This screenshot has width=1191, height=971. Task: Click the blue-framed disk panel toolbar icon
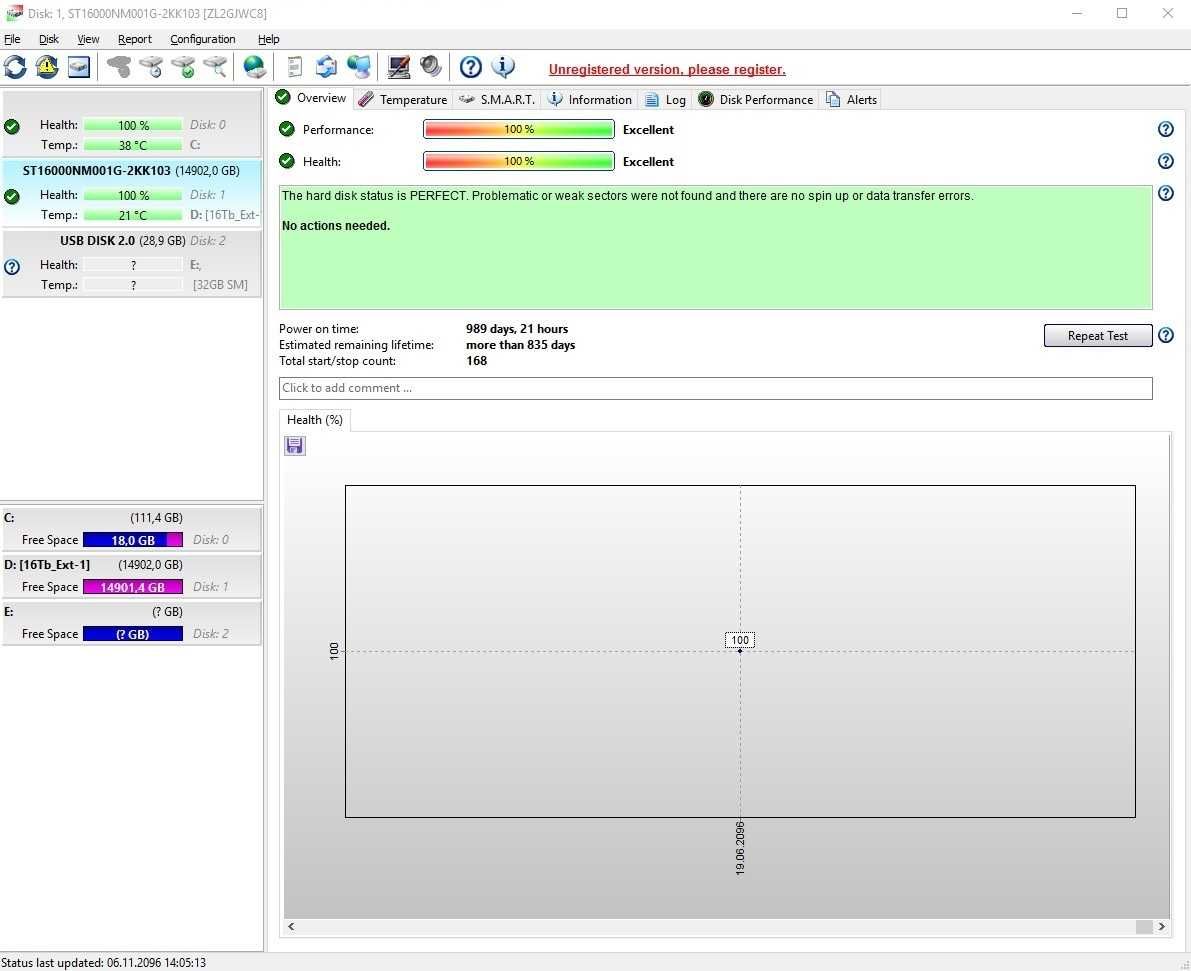click(79, 68)
